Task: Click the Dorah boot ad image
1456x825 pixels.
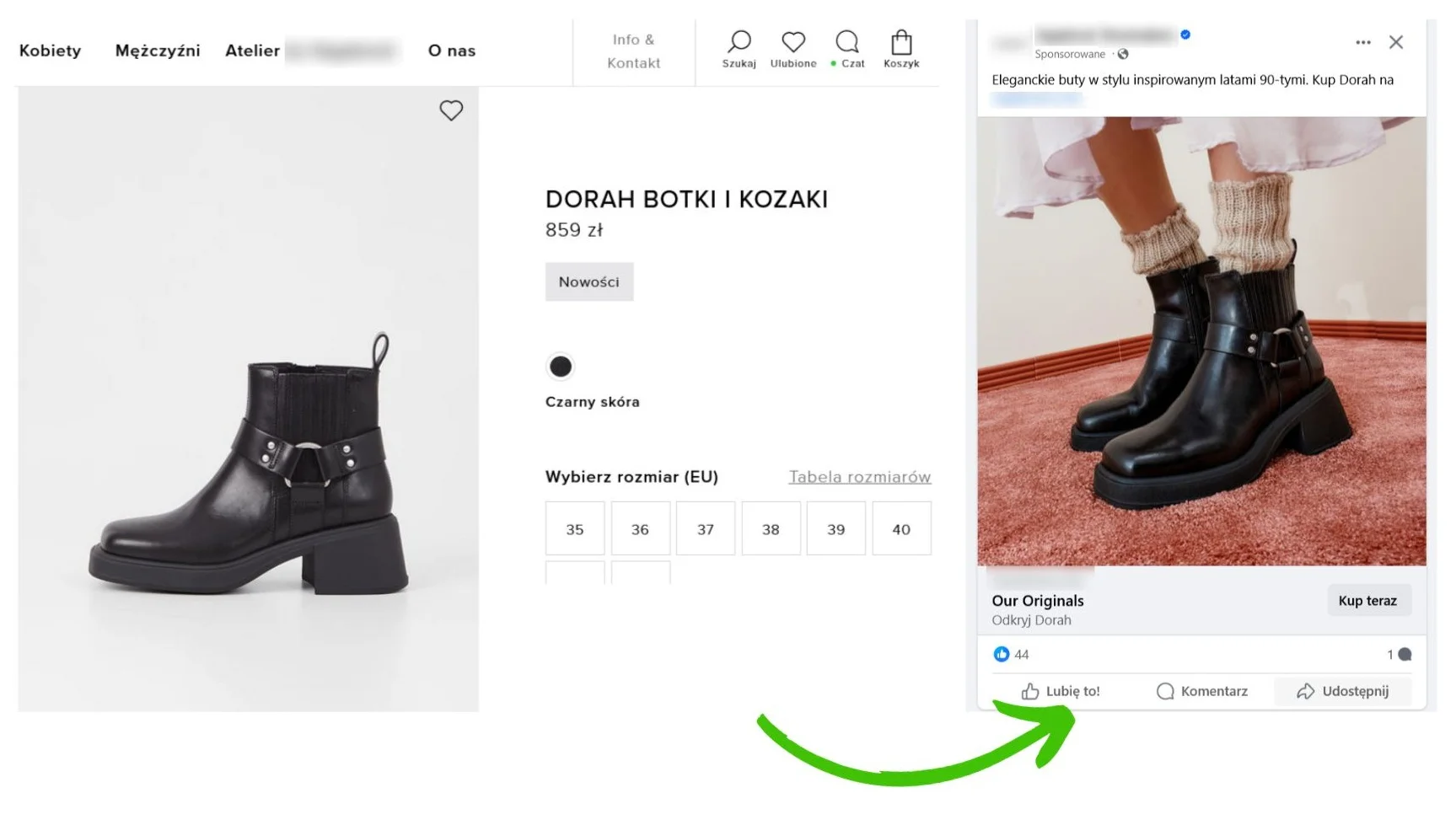Action: [x=1201, y=341]
